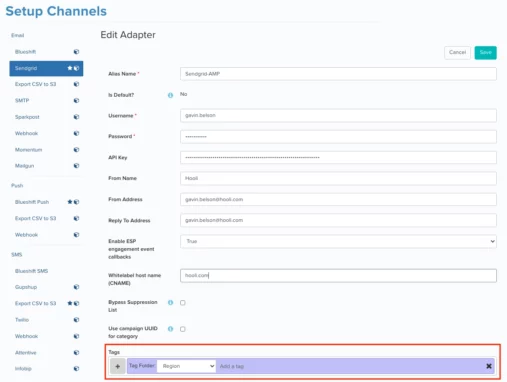Image resolution: width=507 pixels, height=382 pixels.
Task: Remove the tag row with the X icon
Action: click(489, 366)
